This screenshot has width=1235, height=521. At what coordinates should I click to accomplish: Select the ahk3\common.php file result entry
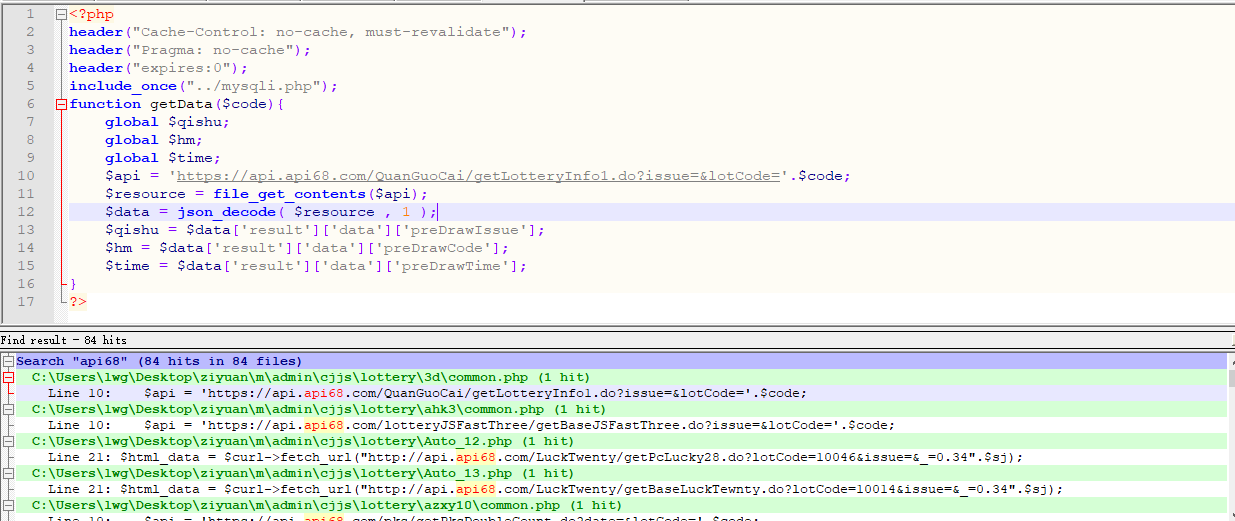click(x=318, y=409)
